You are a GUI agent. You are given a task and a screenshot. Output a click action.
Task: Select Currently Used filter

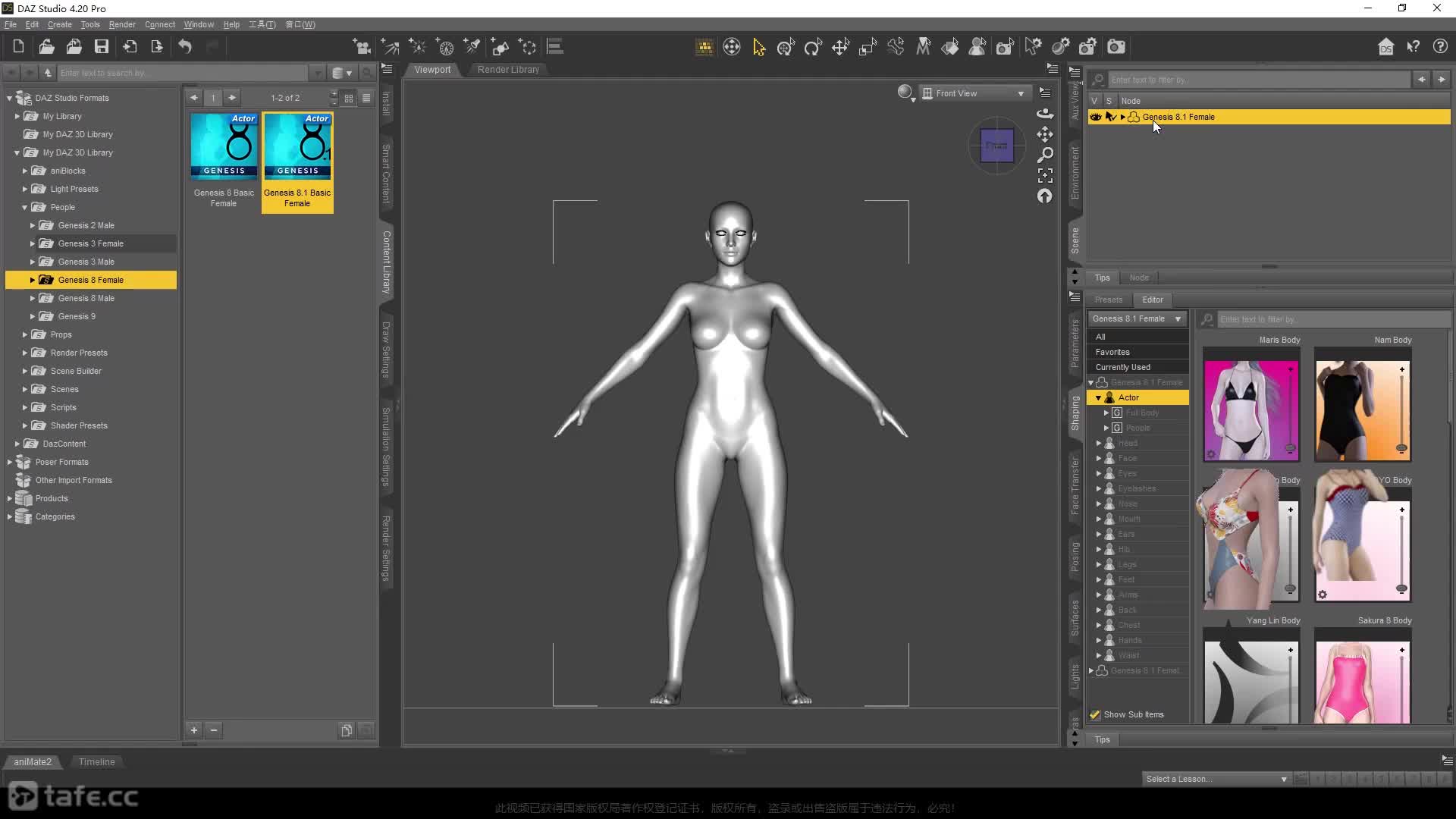[1122, 367]
